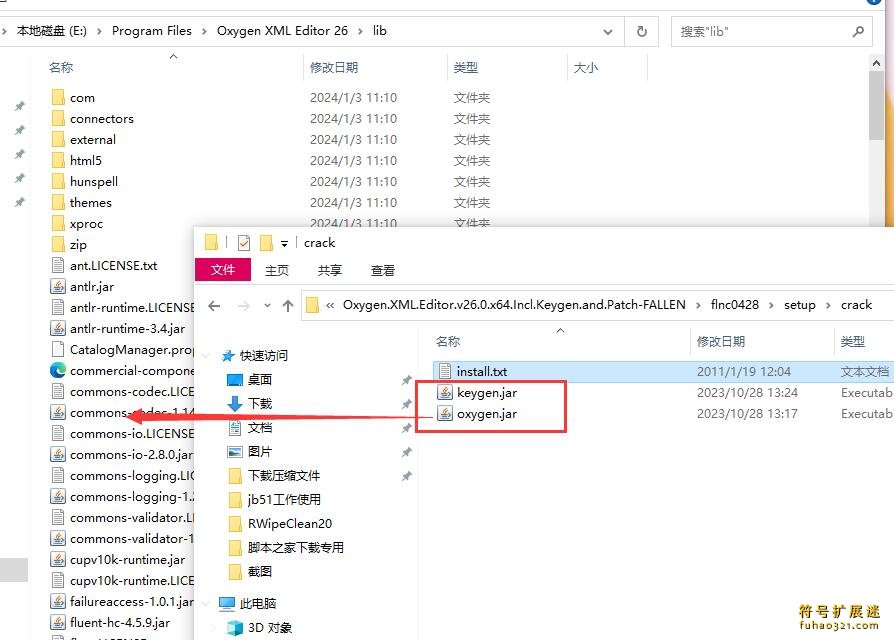Select install.txt in crack window
894x640 pixels.
(481, 372)
